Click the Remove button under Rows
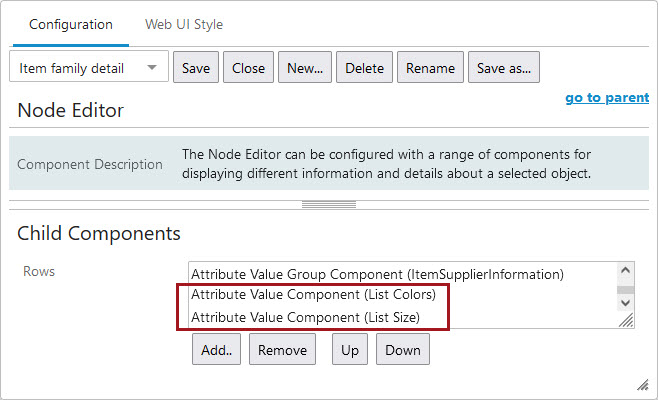Image resolution: width=658 pixels, height=400 pixels. (282, 350)
